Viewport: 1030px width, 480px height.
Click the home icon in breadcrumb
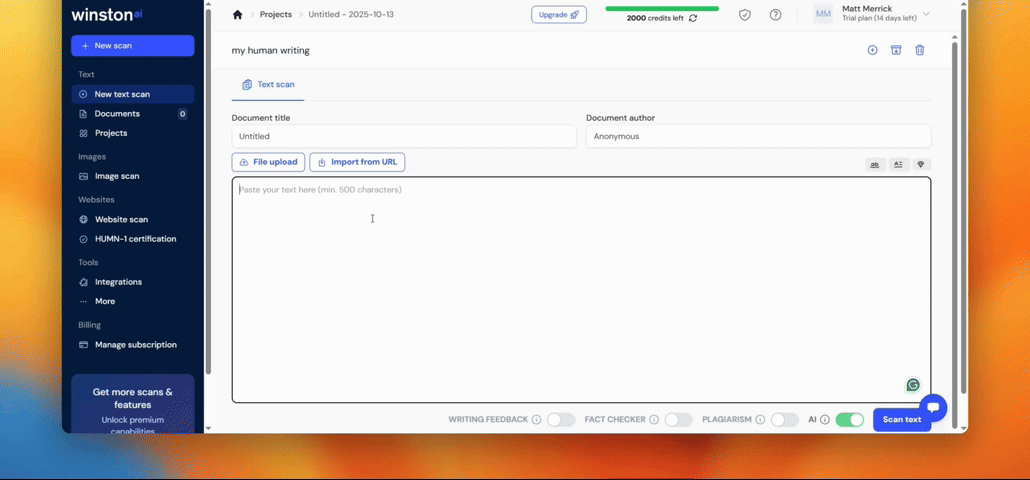[237, 14]
